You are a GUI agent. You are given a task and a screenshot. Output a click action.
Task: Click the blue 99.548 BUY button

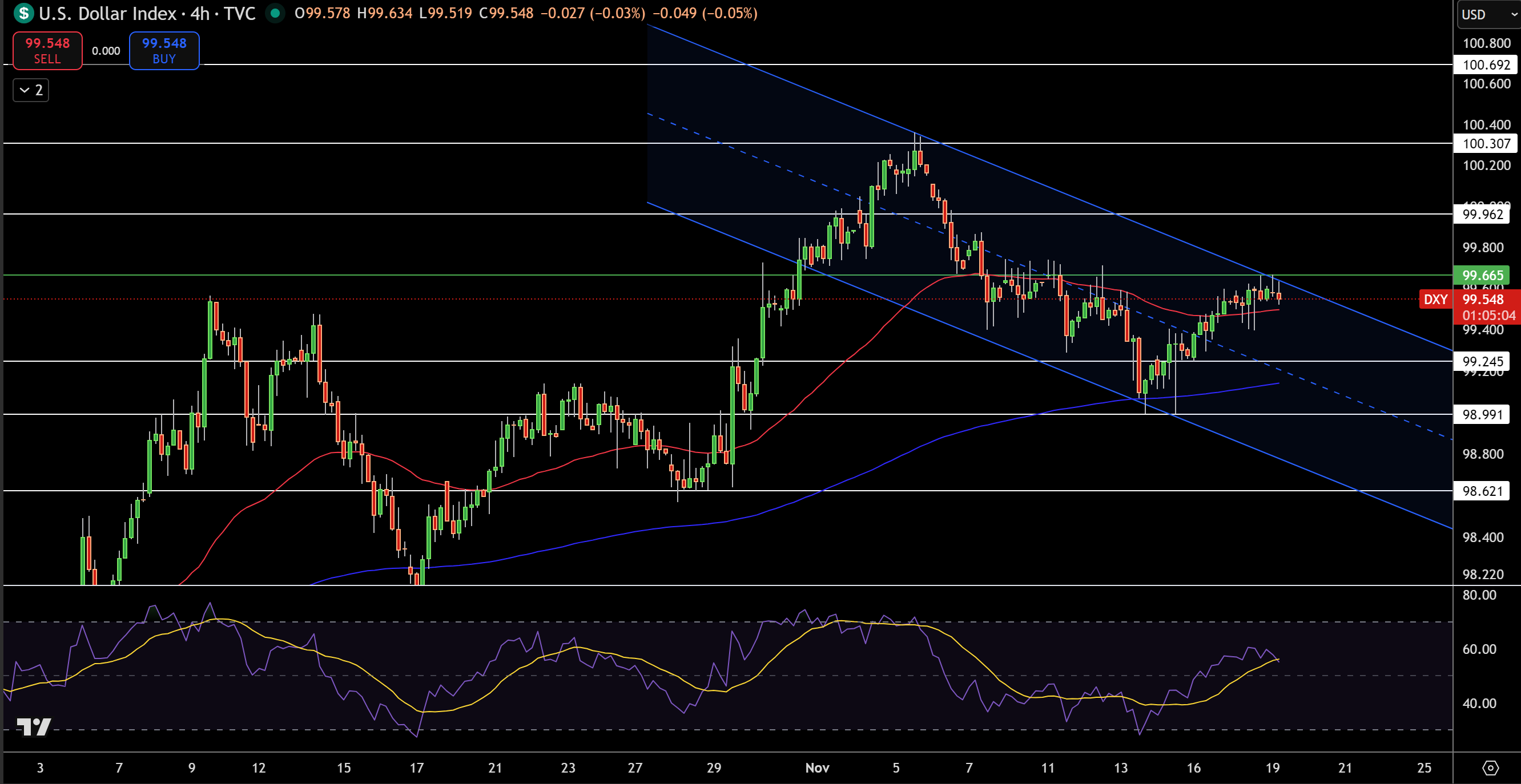pyautogui.click(x=163, y=50)
